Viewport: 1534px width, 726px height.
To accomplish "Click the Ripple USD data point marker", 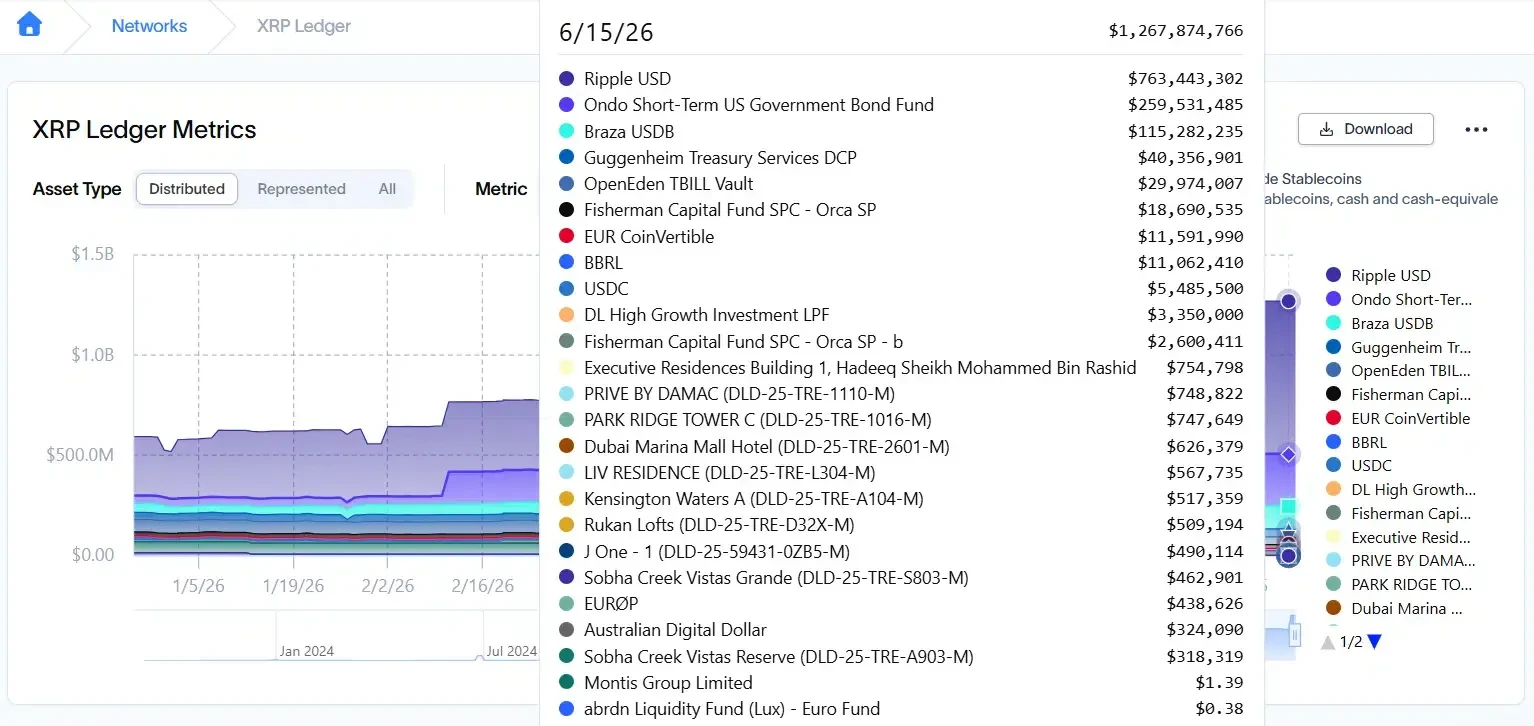I will (1288, 301).
